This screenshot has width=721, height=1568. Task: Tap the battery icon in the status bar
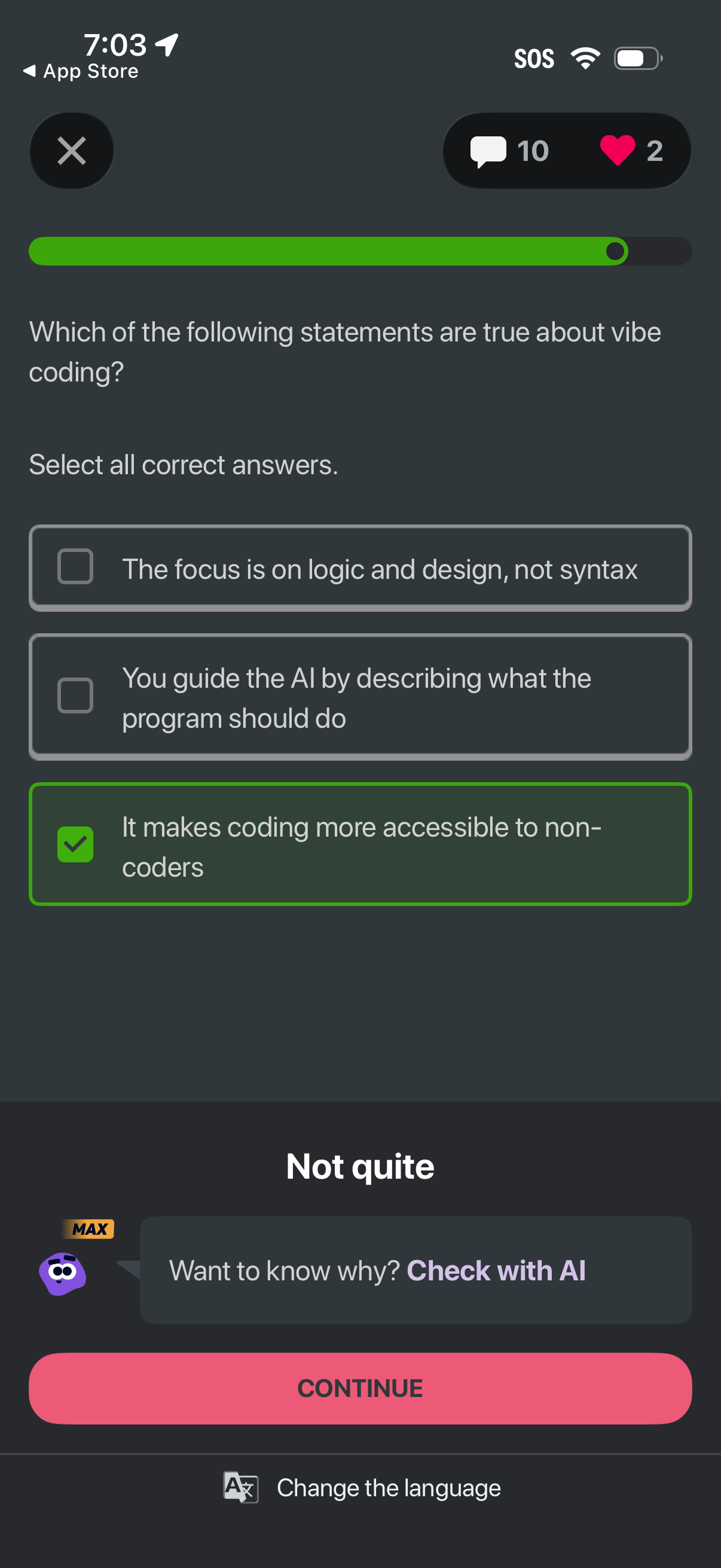(636, 58)
